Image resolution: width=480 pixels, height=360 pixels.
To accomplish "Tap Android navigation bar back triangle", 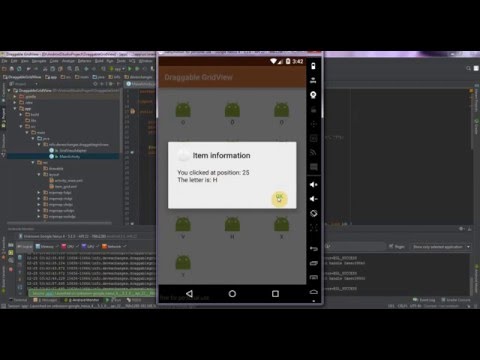I will point(189,294).
